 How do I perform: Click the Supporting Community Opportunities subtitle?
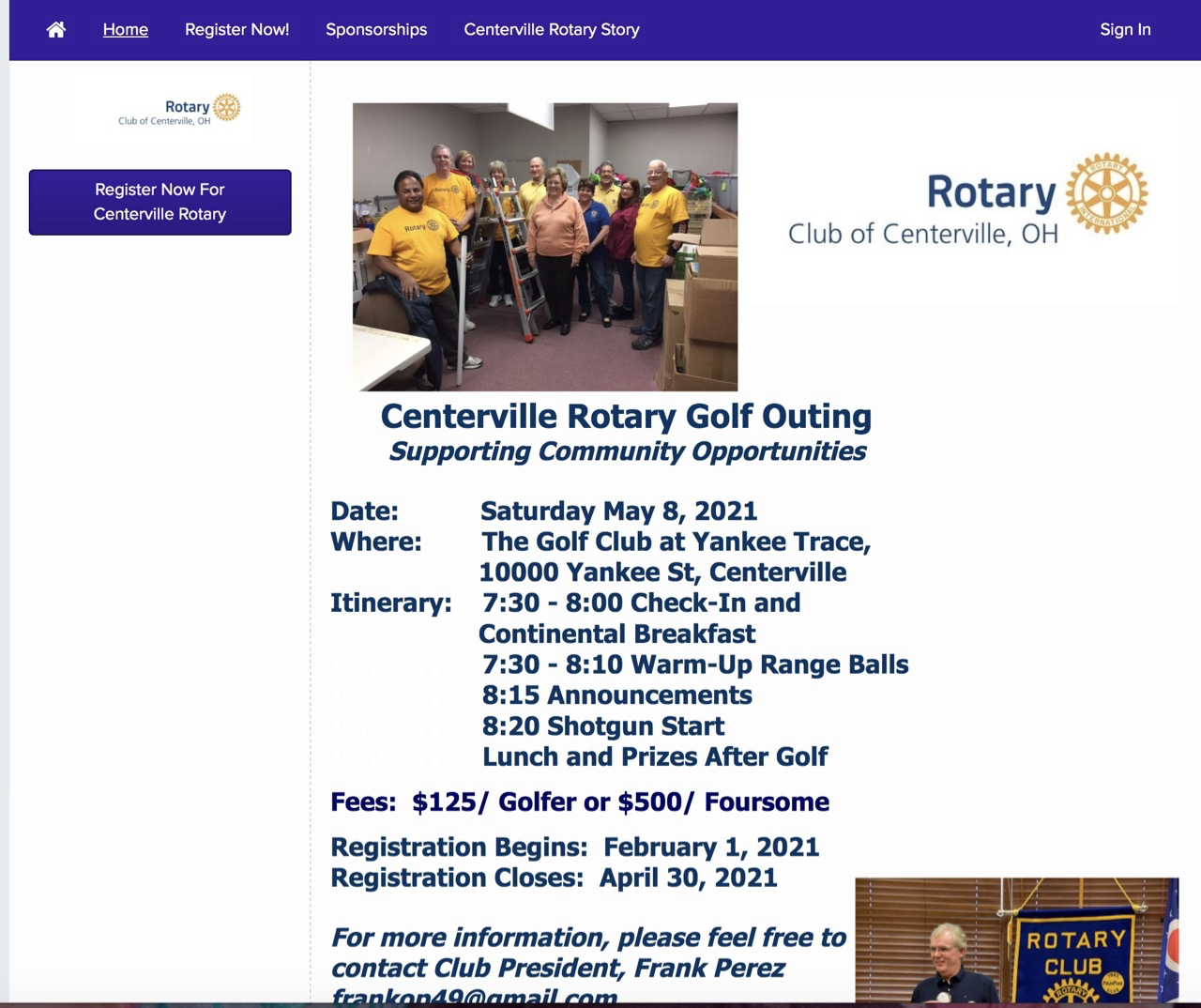click(627, 451)
